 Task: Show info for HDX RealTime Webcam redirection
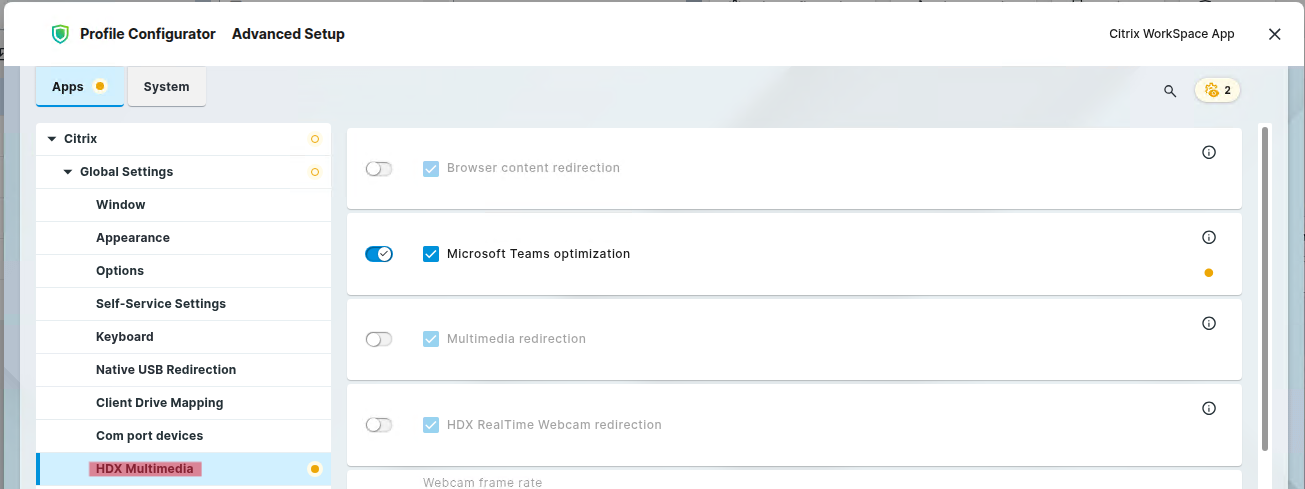pos(1208,408)
